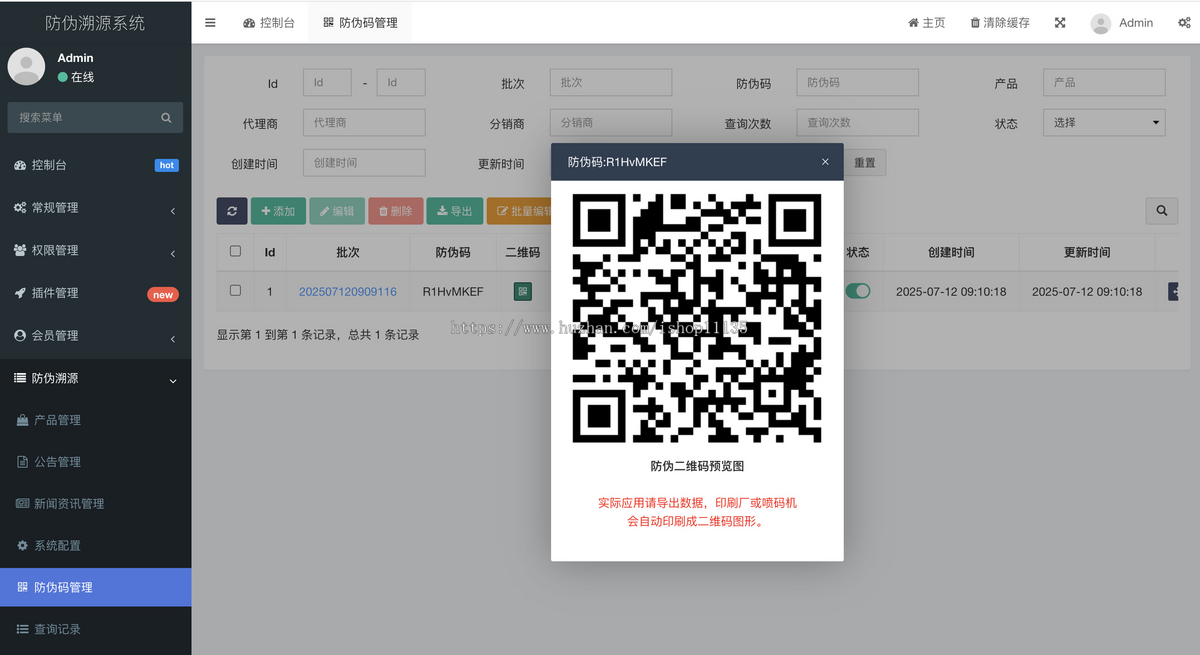Click the 添加 button
1200x655 pixels.
[x=278, y=211]
